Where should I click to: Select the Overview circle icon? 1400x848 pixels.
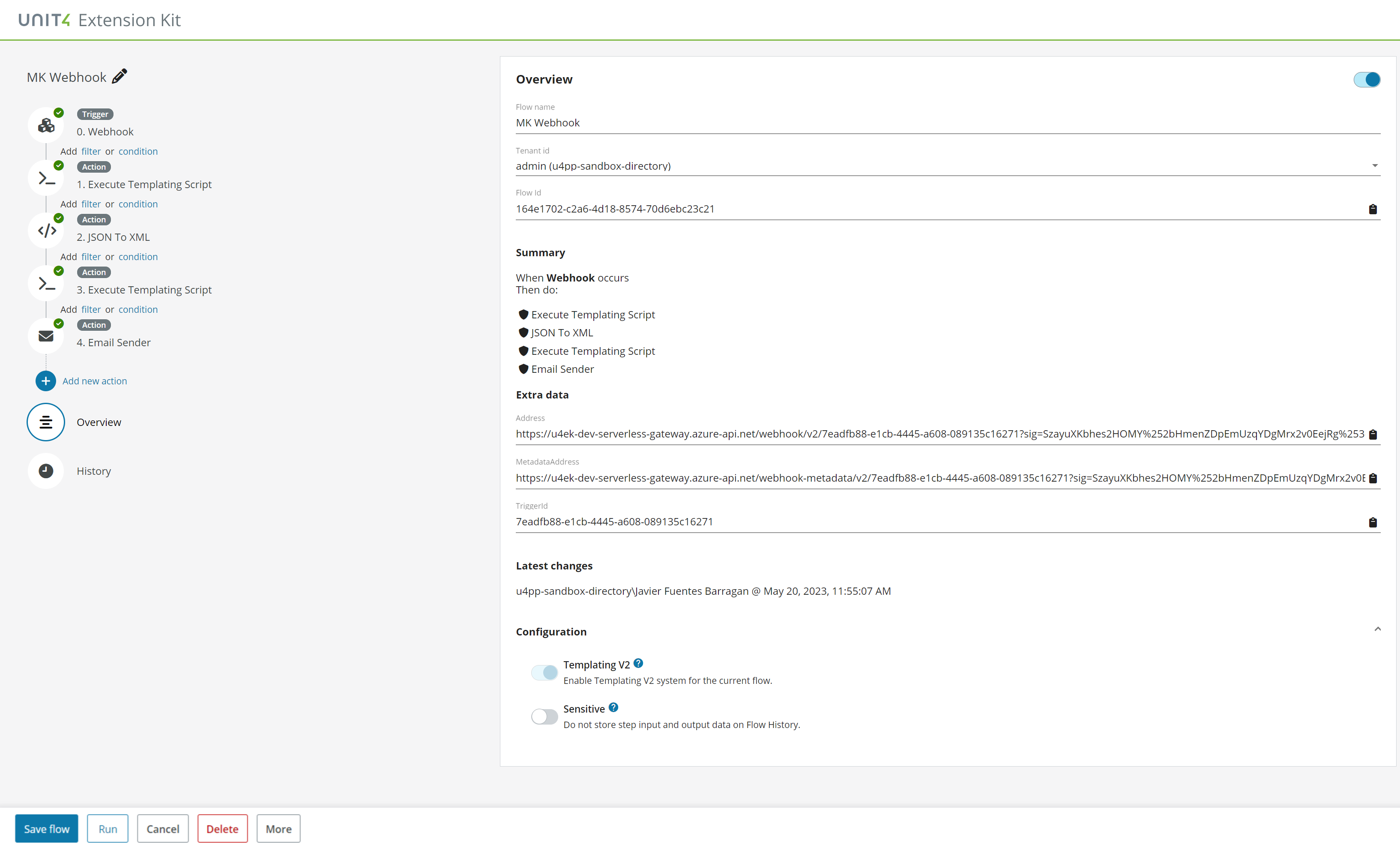point(45,423)
